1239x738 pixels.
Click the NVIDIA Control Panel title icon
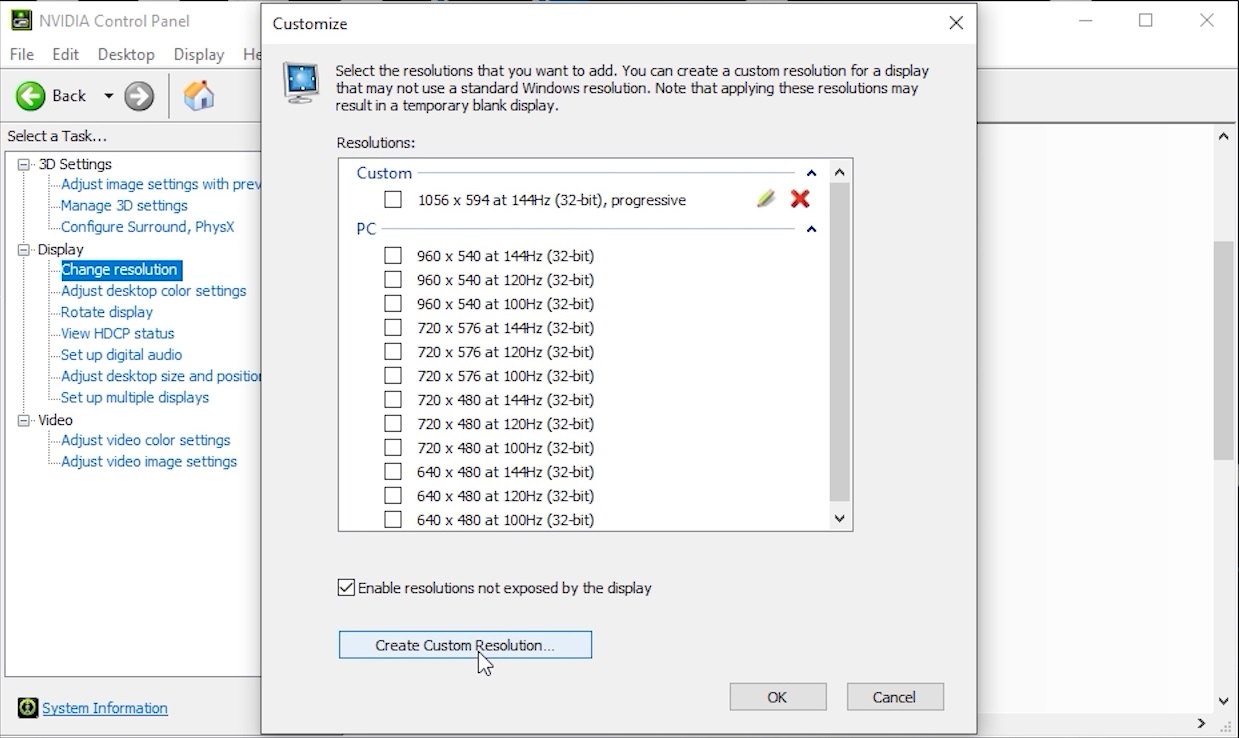pyautogui.click(x=20, y=20)
